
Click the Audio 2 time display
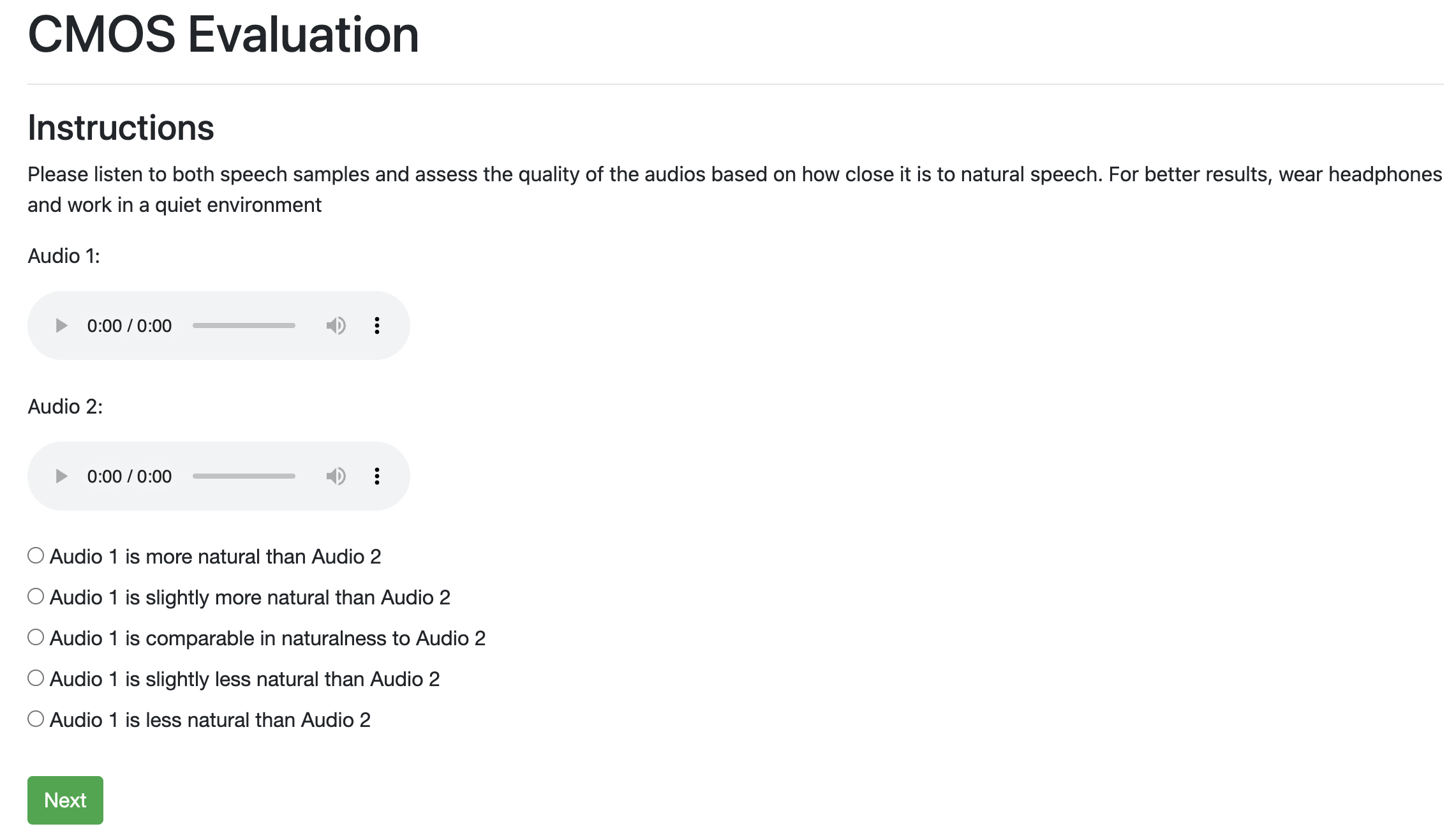point(130,476)
